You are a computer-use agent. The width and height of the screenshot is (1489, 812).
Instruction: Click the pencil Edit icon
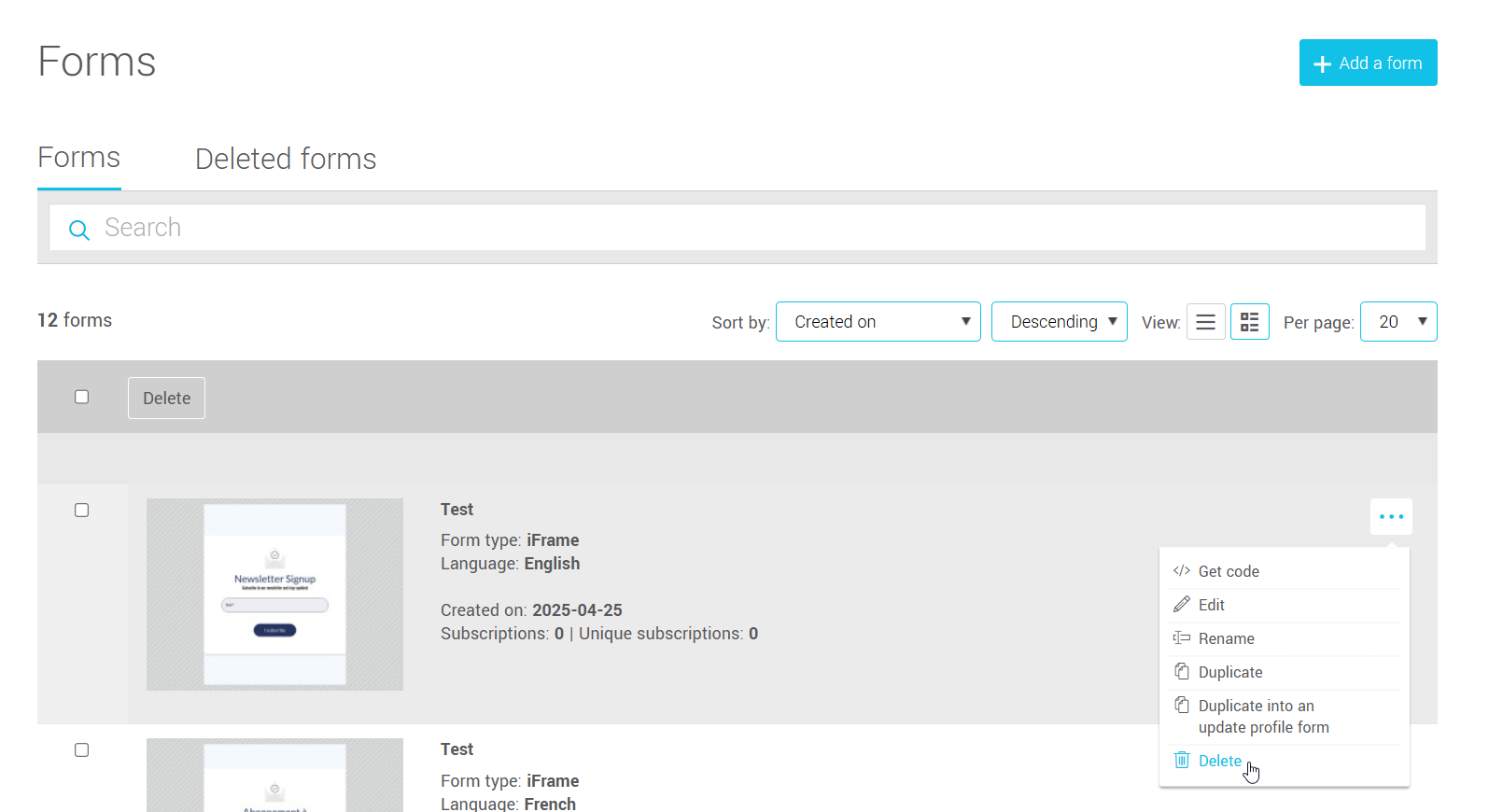point(1181,605)
